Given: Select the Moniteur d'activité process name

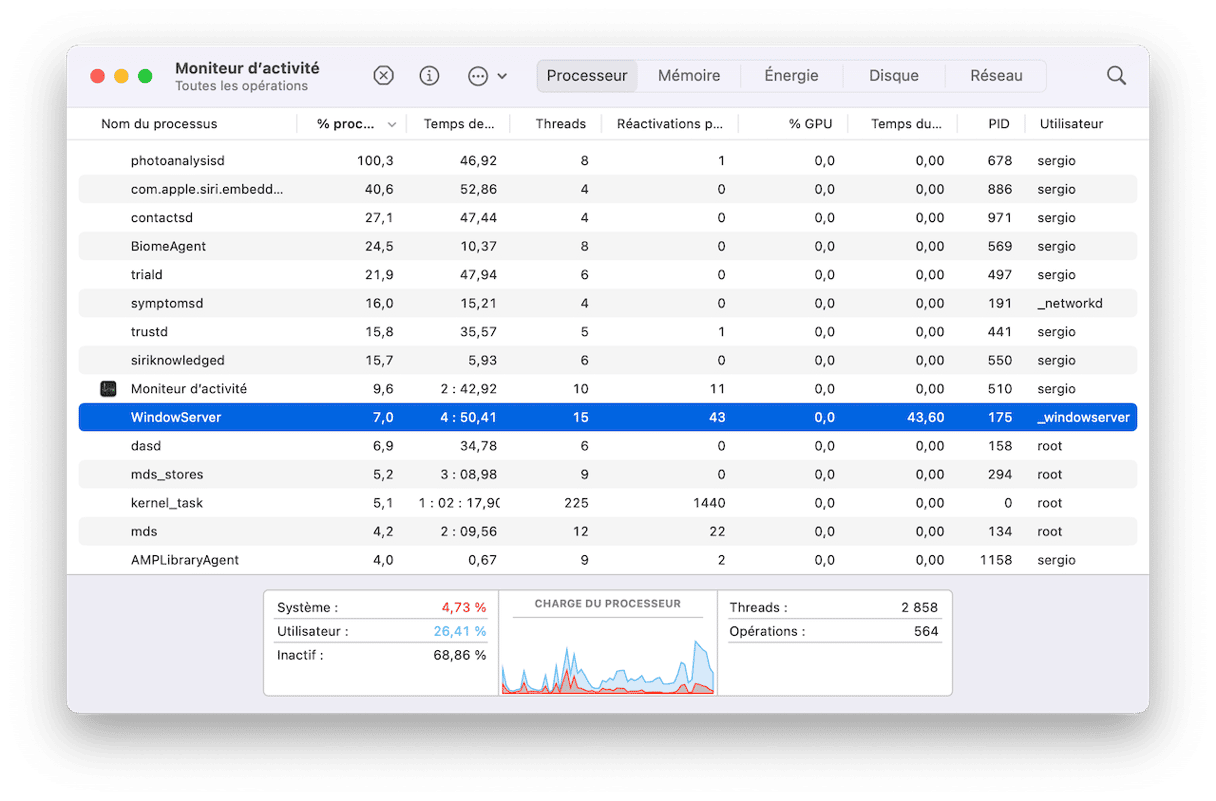Looking at the screenshot, I should pyautogui.click(x=189, y=389).
